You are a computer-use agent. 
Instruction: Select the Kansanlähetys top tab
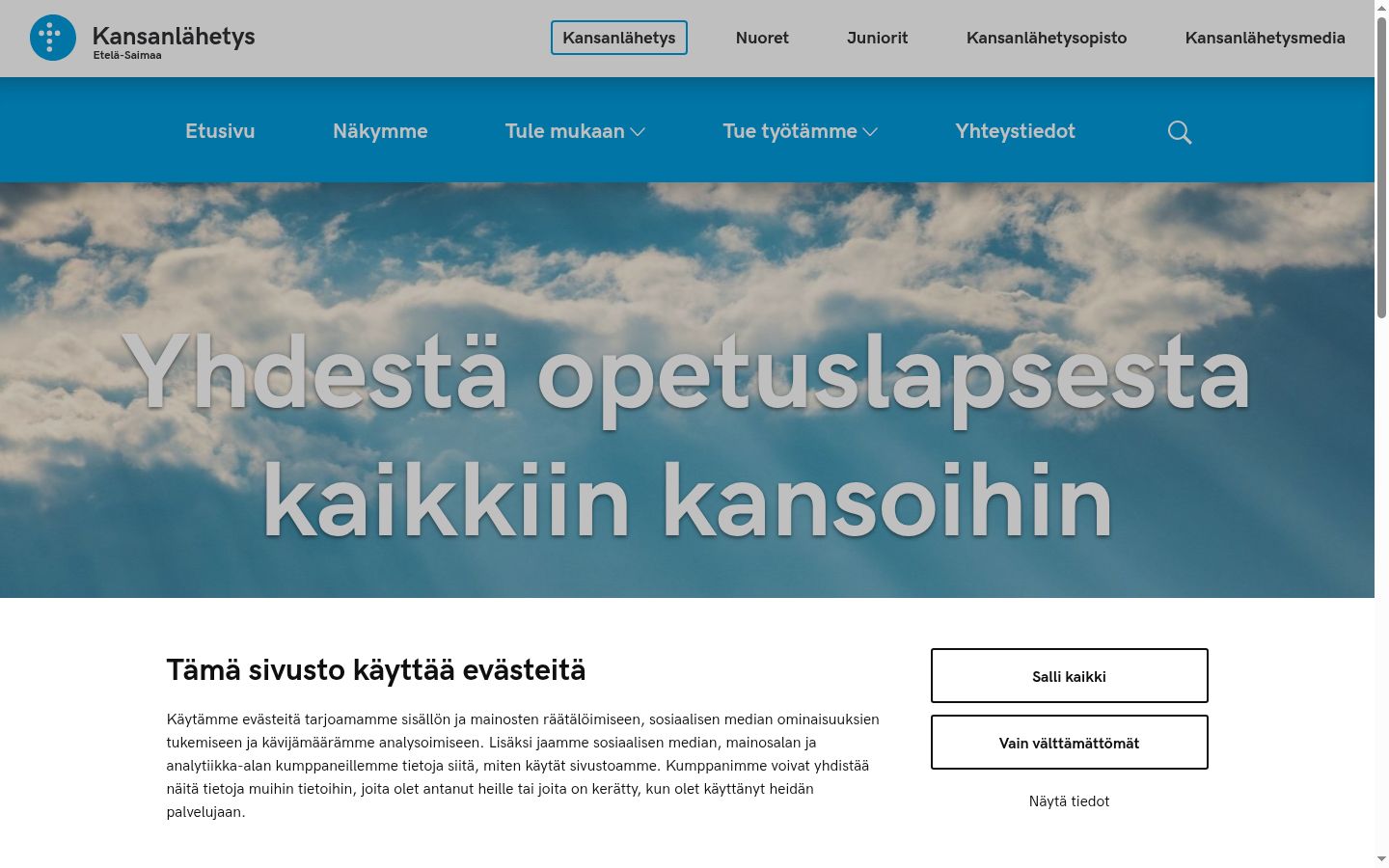point(619,38)
